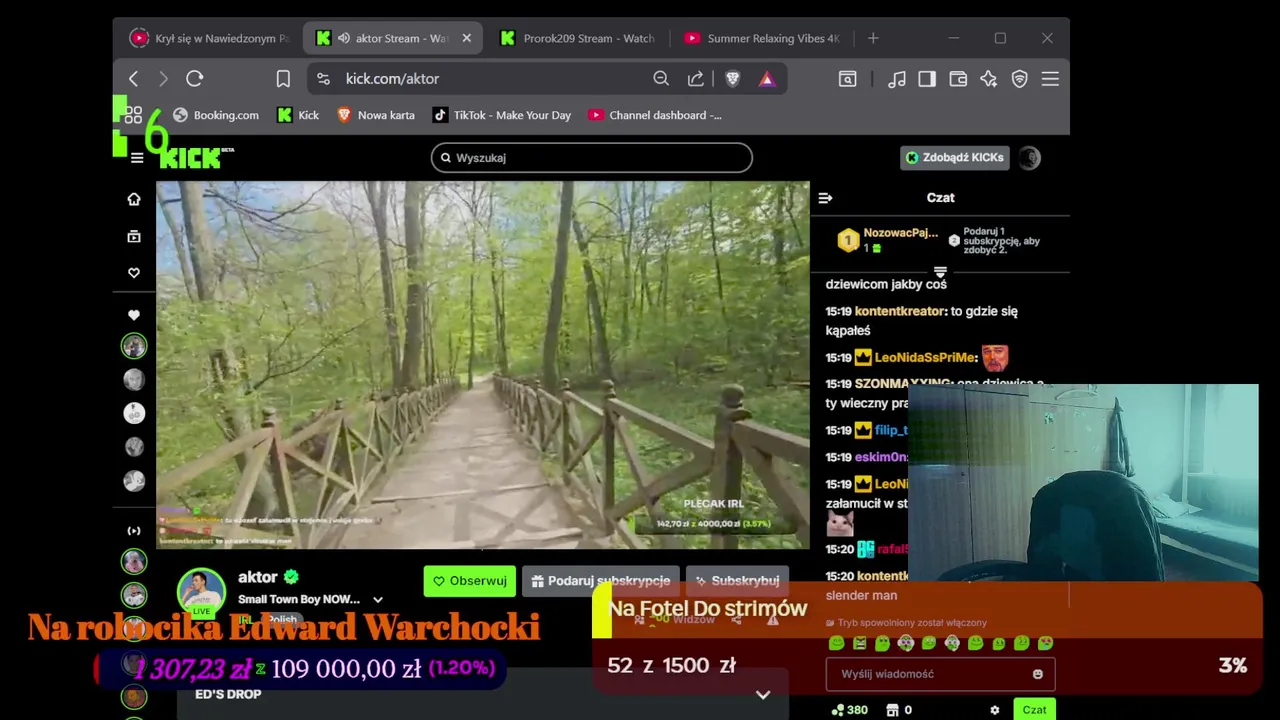The height and width of the screenshot is (720, 1280).
Task: Bookmark this page with the bookmark icon
Action: (x=283, y=79)
